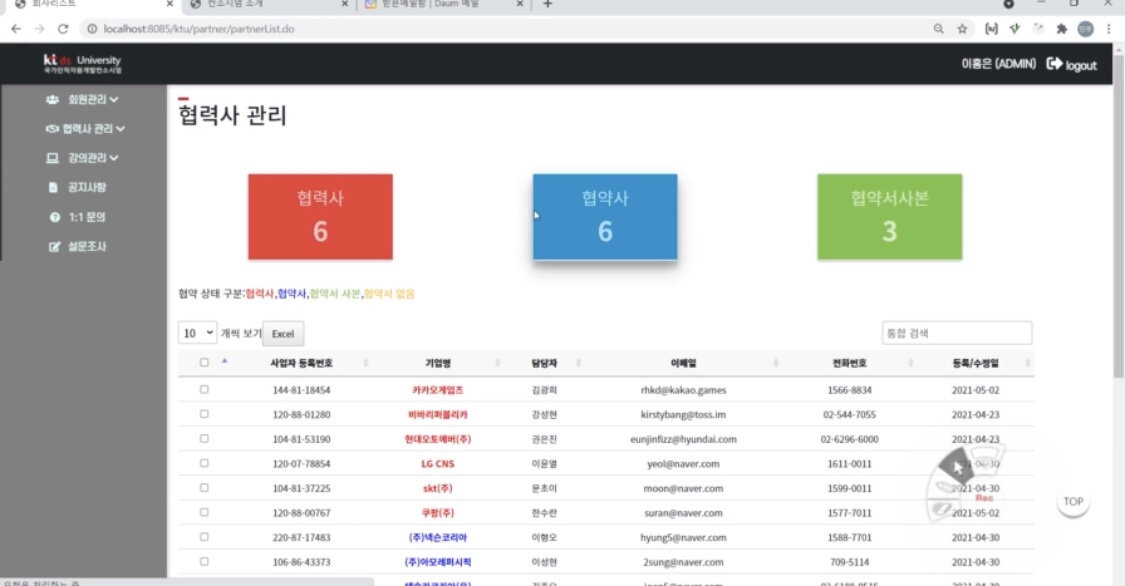The image size is (1125, 586).
Task: Sort by 등록/수정일 column
Action: point(975,363)
